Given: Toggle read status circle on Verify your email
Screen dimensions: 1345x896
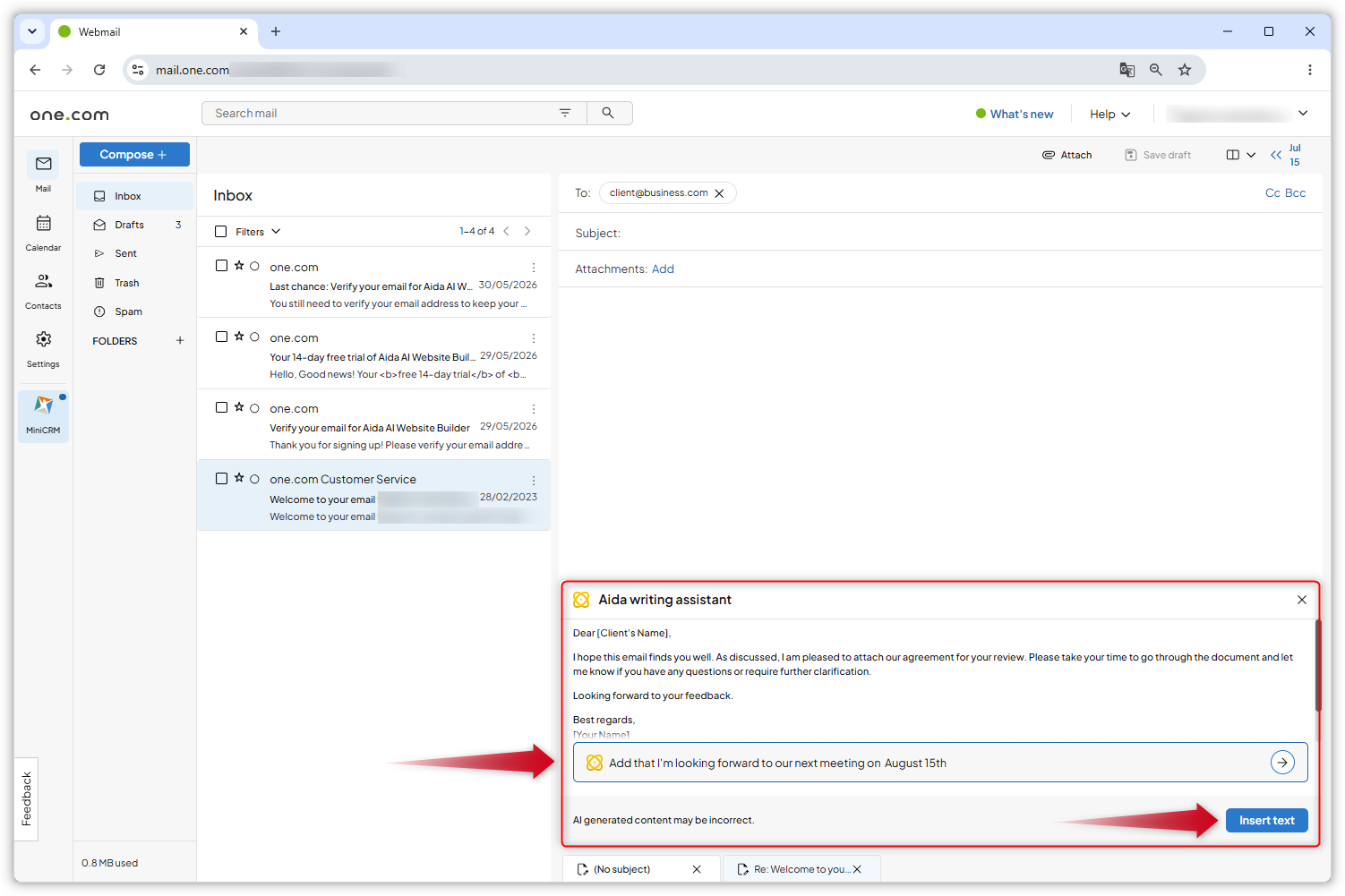Looking at the screenshot, I should coord(254,407).
